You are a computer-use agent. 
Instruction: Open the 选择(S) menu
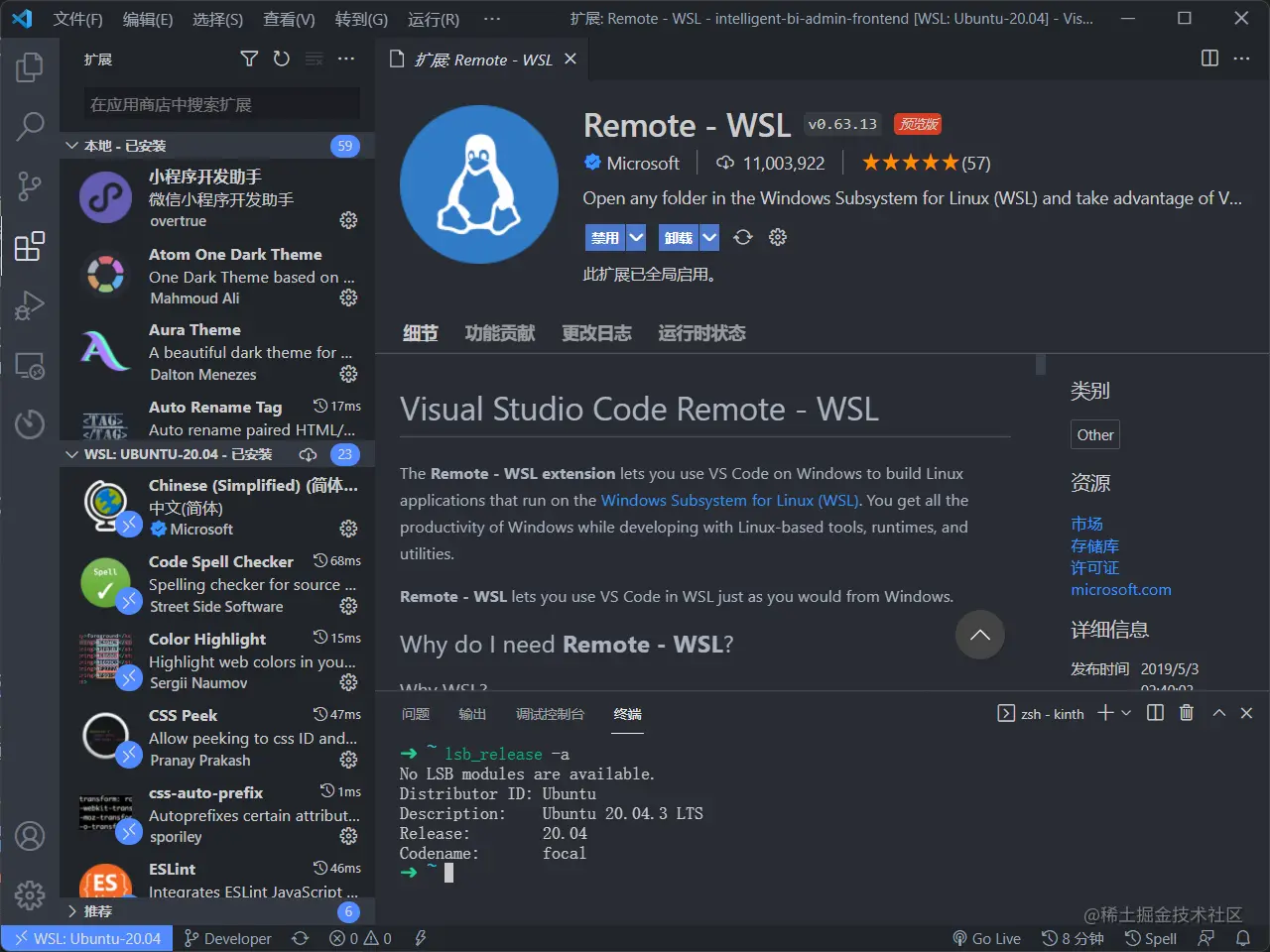tap(217, 19)
